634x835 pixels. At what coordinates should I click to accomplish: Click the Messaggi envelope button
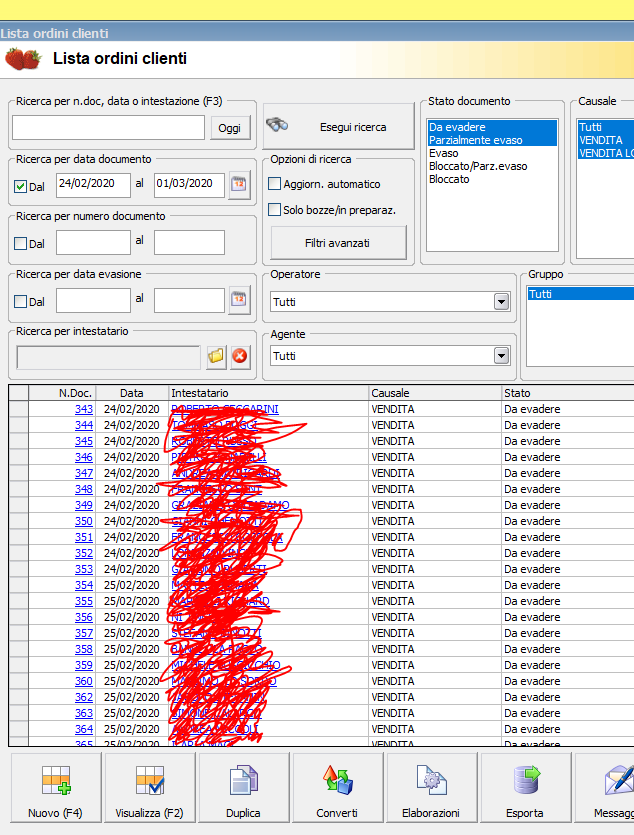(x=604, y=787)
